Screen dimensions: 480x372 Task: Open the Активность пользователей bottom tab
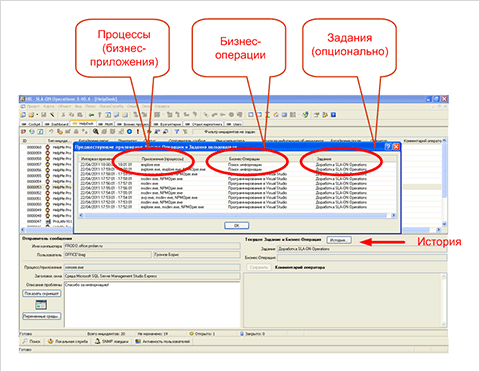tap(163, 341)
